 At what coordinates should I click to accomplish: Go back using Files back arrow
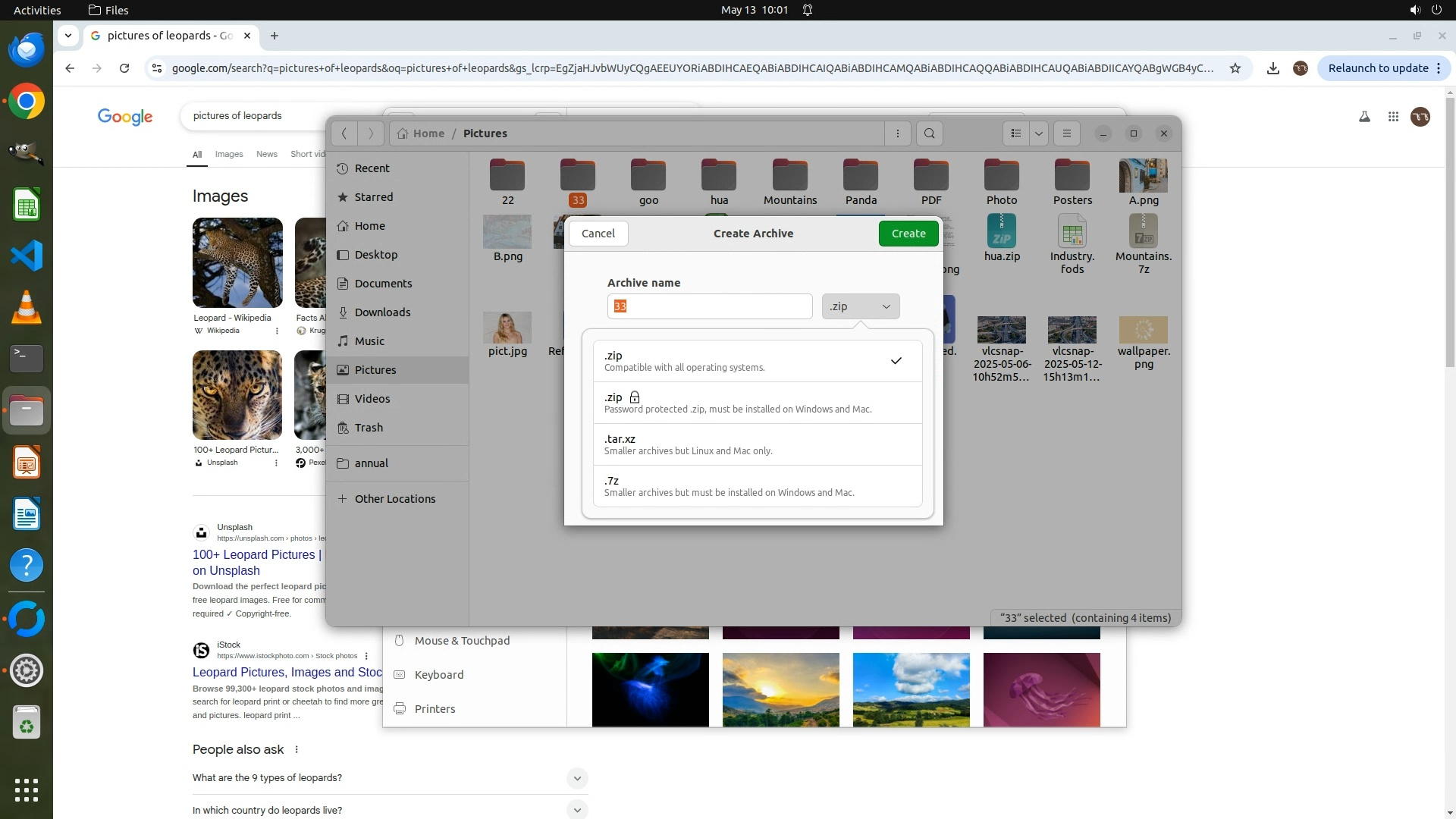[x=344, y=133]
